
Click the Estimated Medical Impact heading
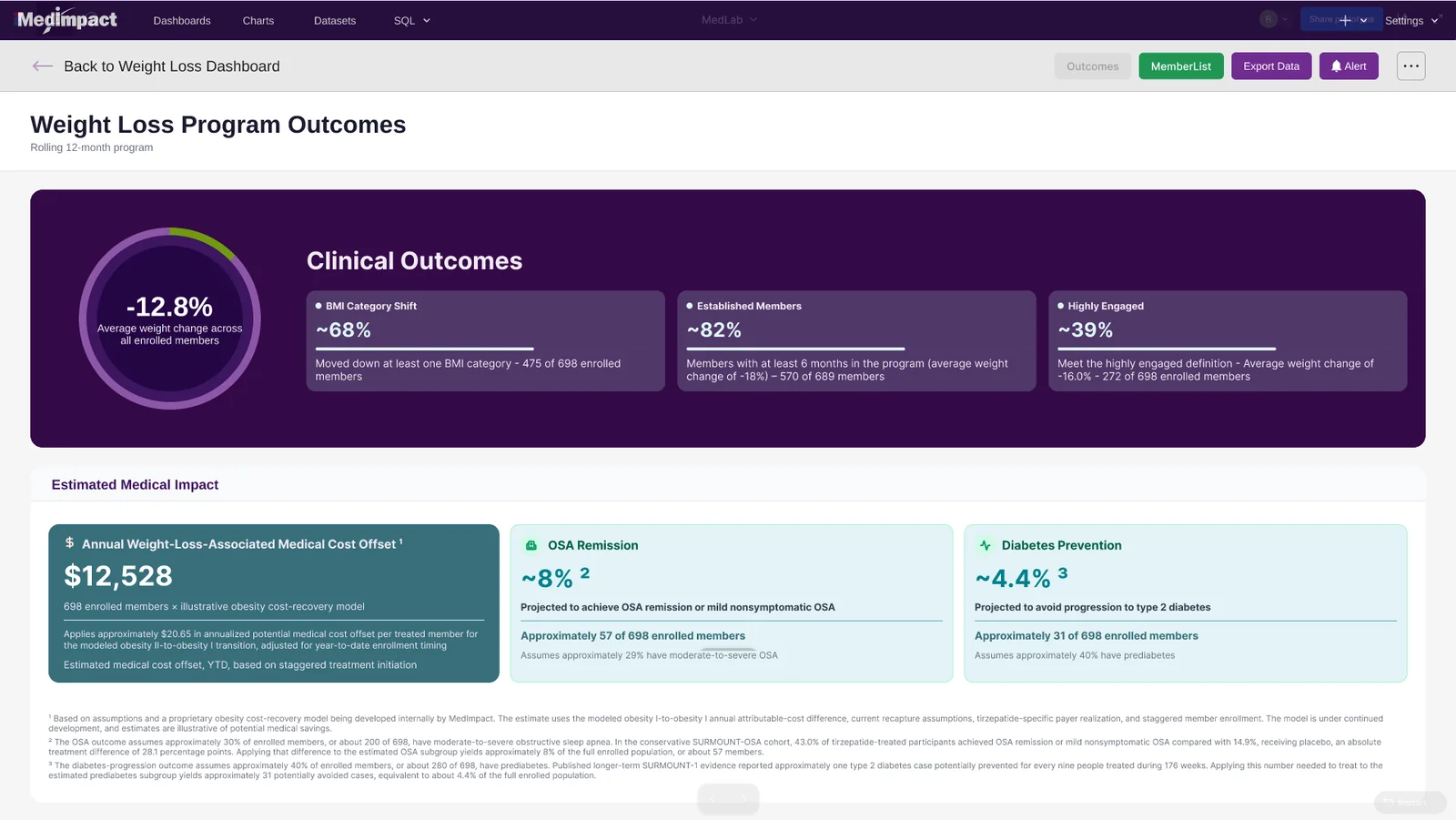coord(135,484)
